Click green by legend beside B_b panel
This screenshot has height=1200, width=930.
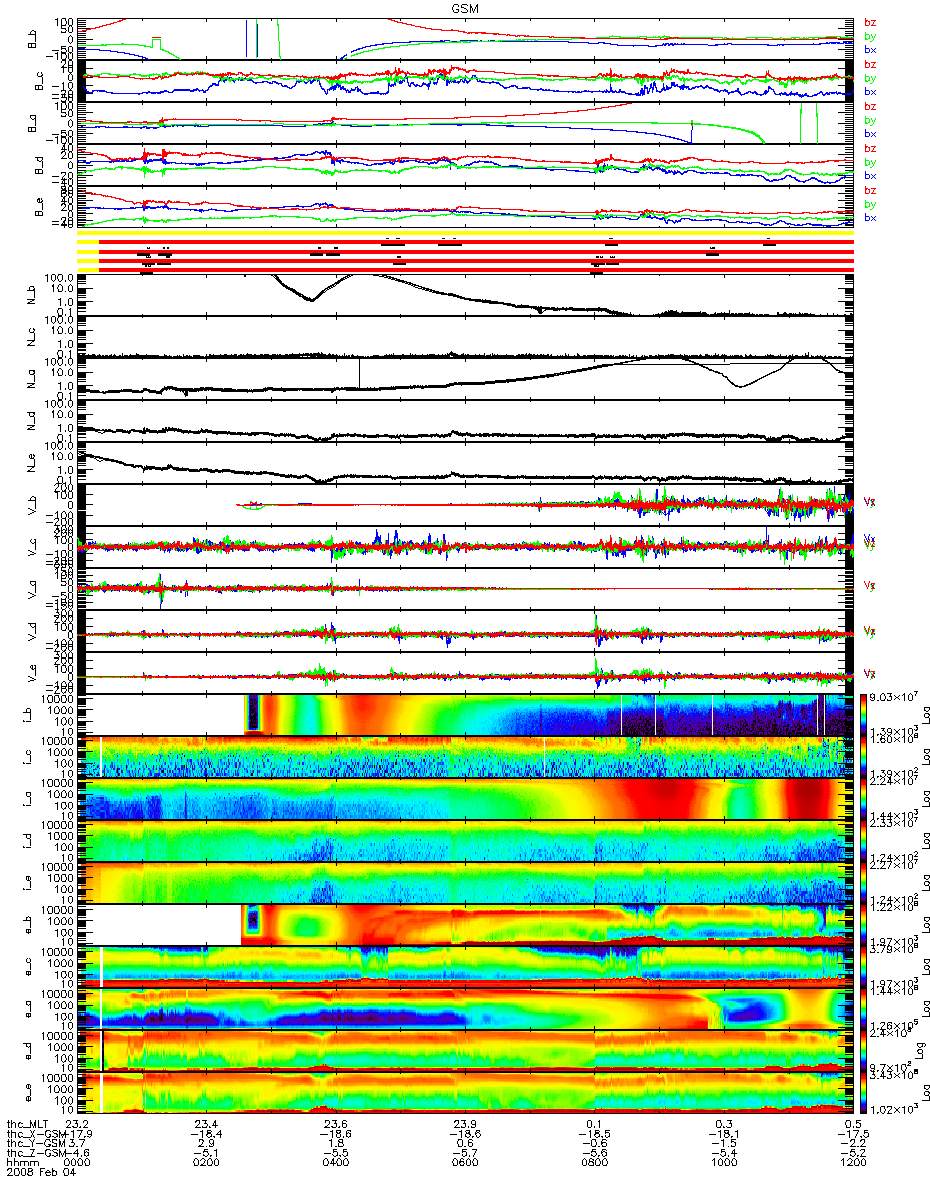tap(870, 35)
